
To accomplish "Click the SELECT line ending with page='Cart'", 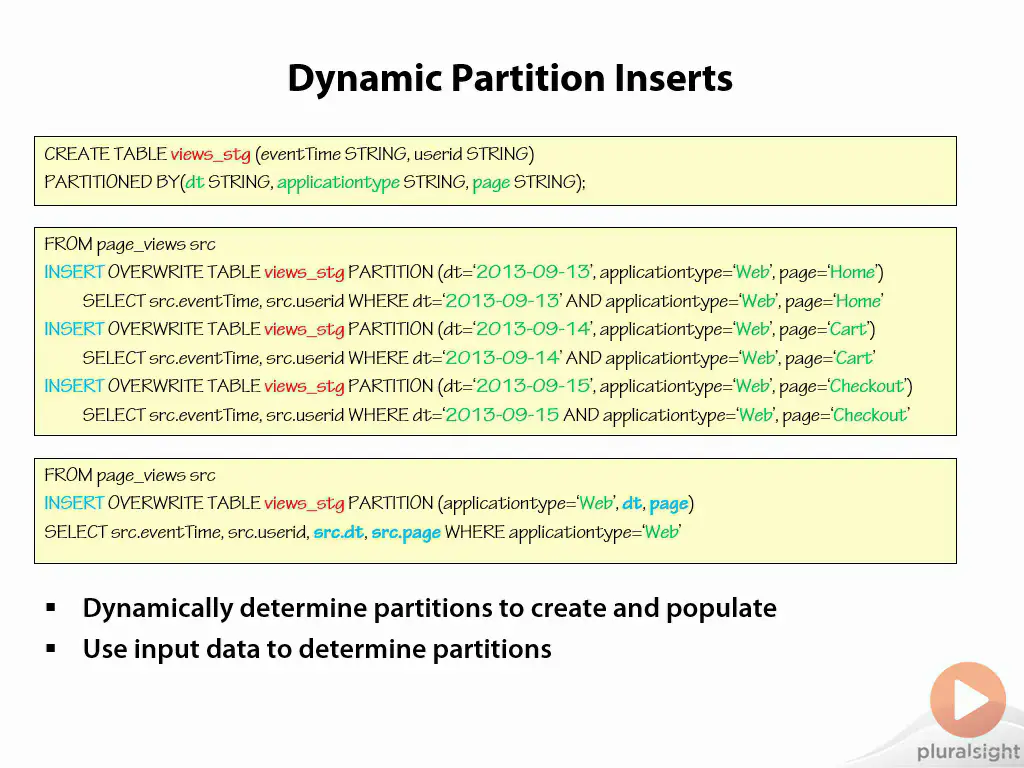I will pyautogui.click(x=479, y=358).
